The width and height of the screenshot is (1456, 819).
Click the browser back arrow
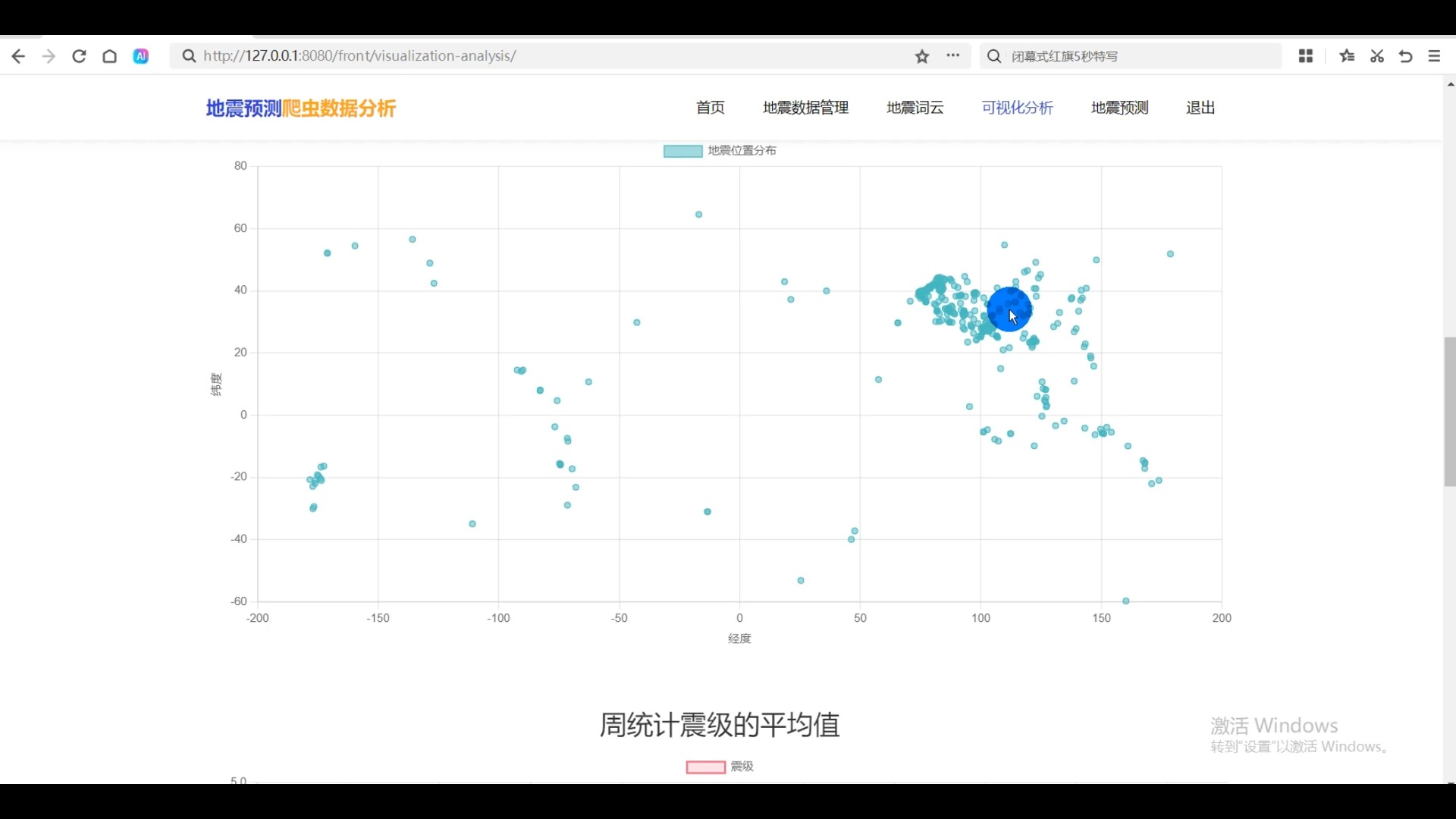18,56
